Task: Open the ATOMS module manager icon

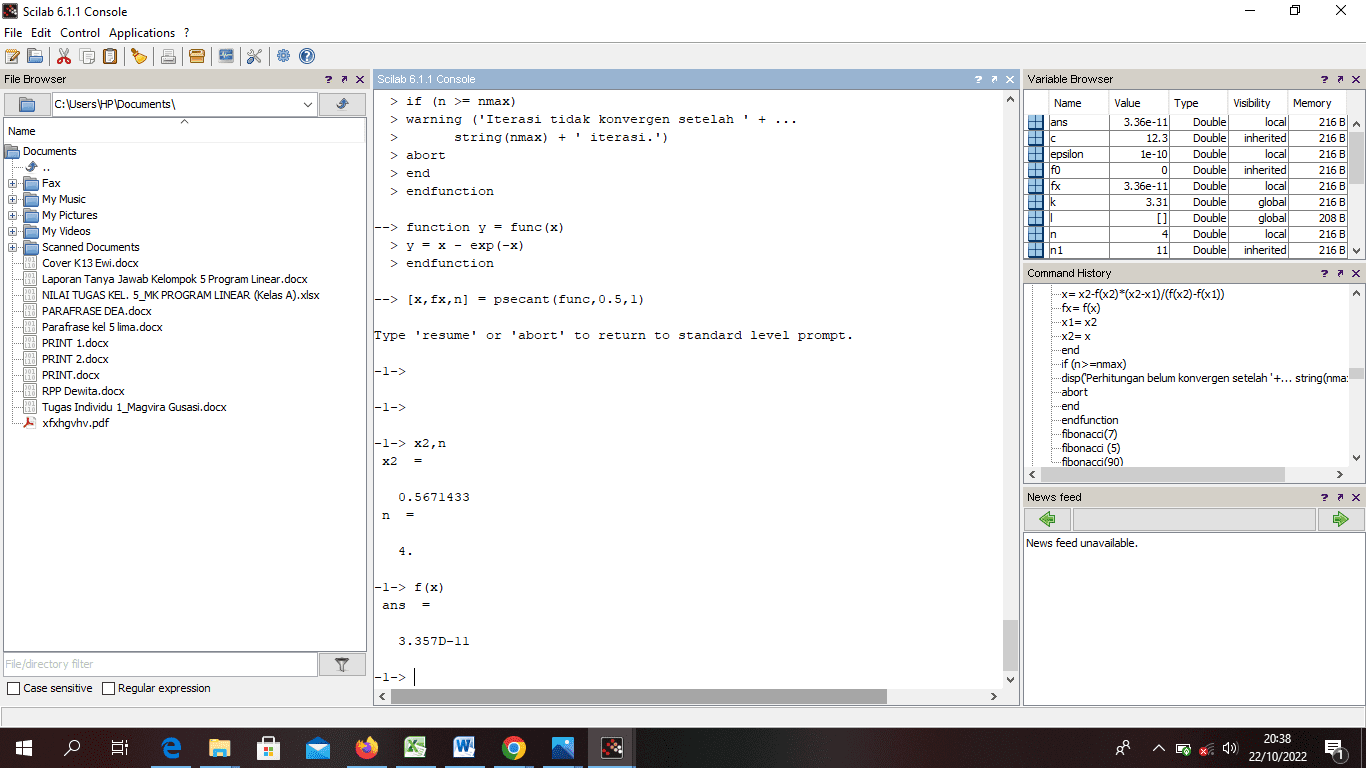Action: click(x=197, y=56)
